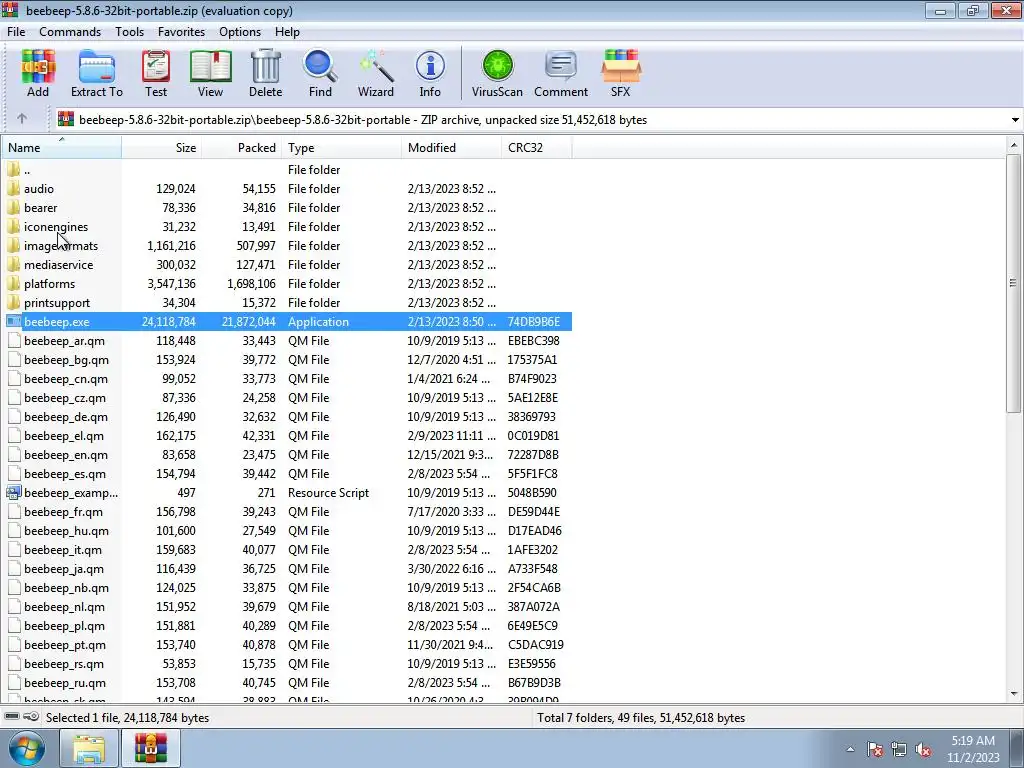Select beebeep_cz.qm file
This screenshot has height=768, width=1024.
[x=287, y=397]
